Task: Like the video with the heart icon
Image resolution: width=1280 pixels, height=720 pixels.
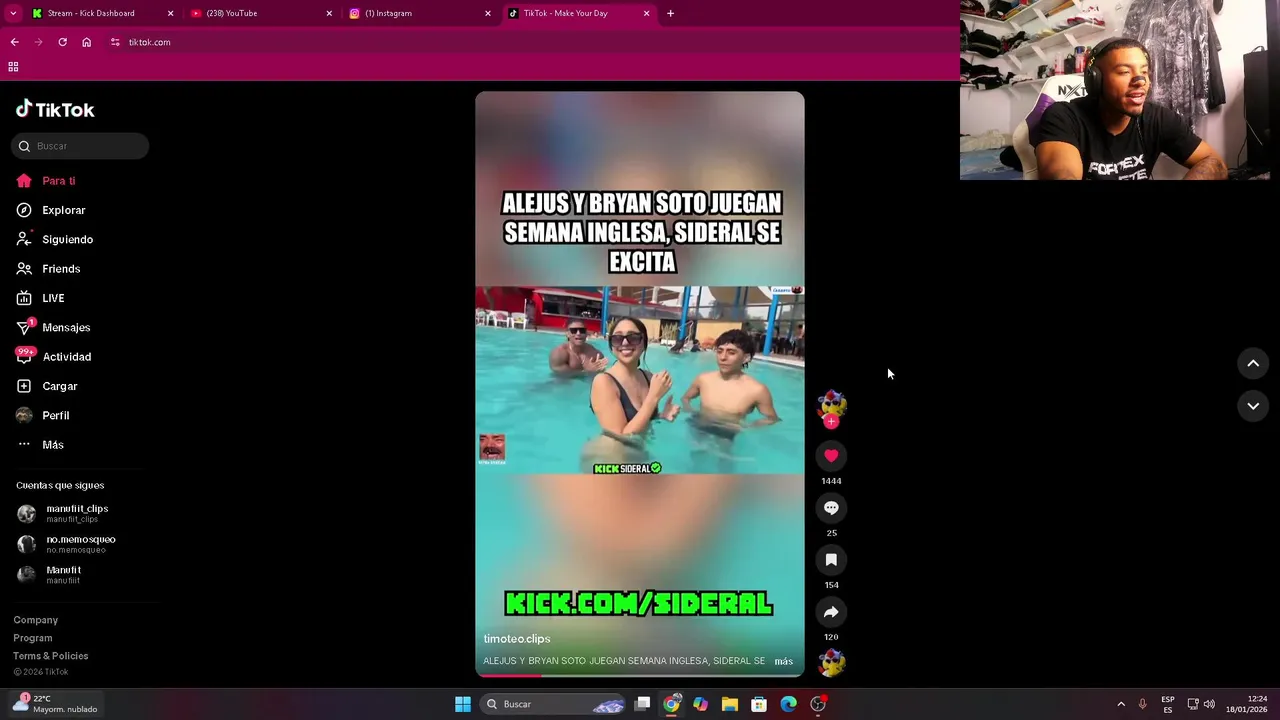Action: click(x=831, y=456)
